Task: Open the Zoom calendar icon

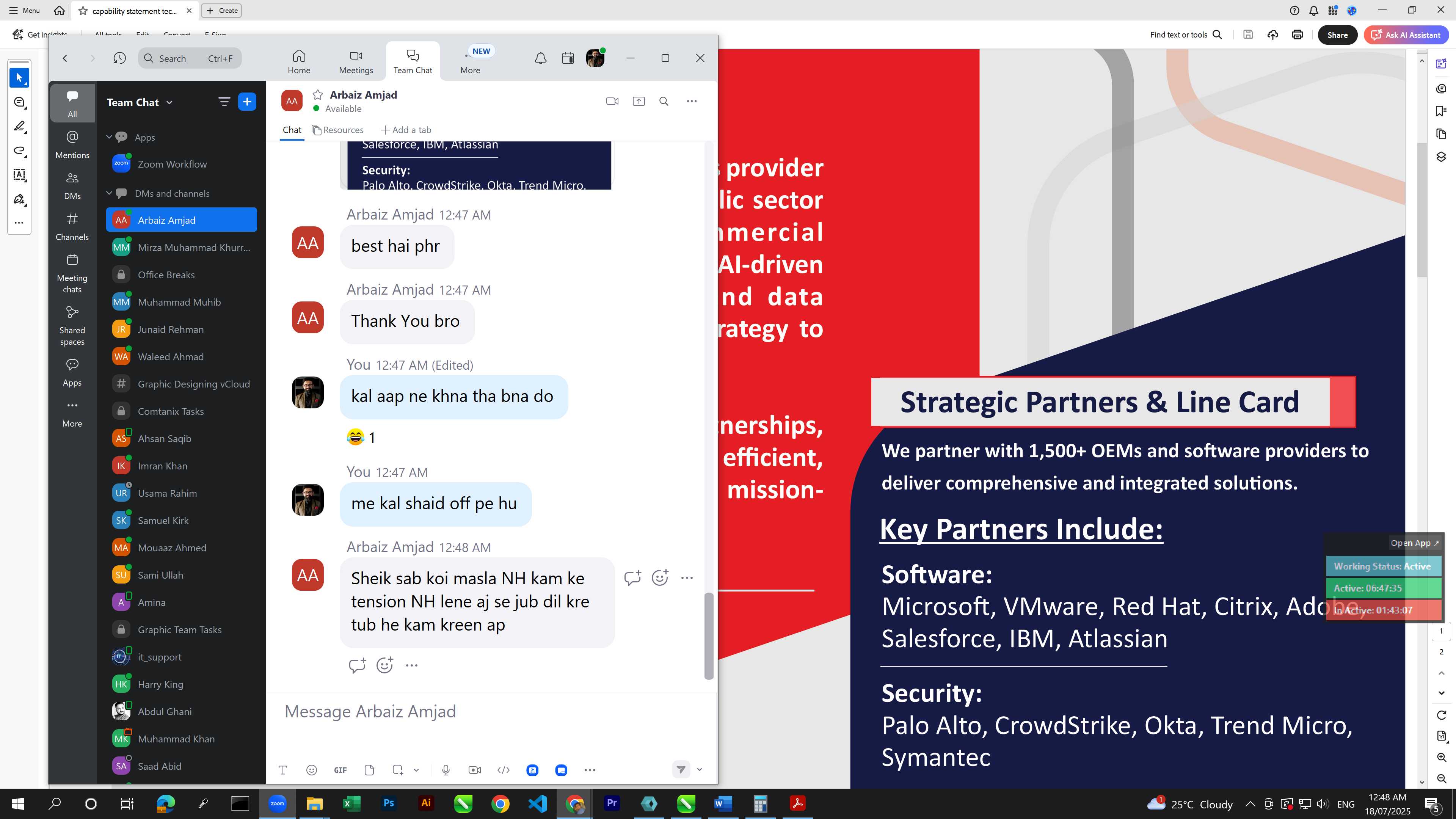Action: pos(568,58)
